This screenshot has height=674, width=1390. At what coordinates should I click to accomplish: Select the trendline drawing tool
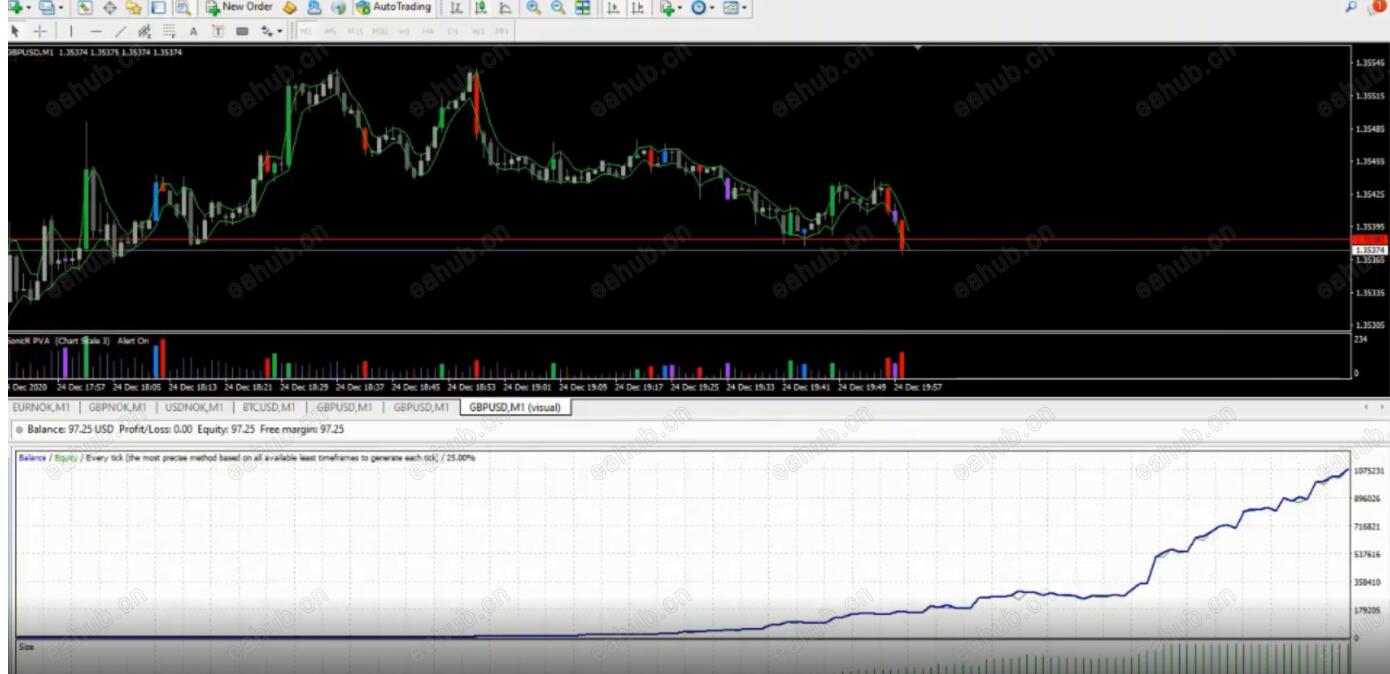tap(121, 31)
